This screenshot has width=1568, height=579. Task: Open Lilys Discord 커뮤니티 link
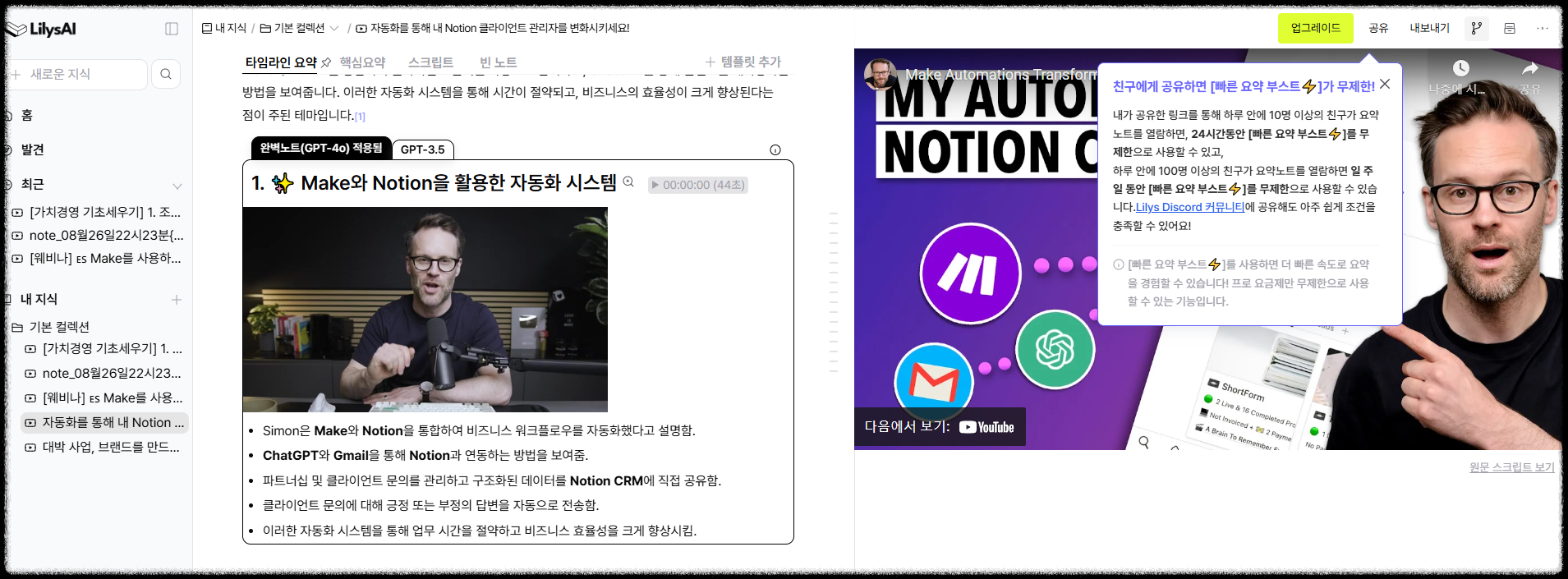(x=1190, y=207)
